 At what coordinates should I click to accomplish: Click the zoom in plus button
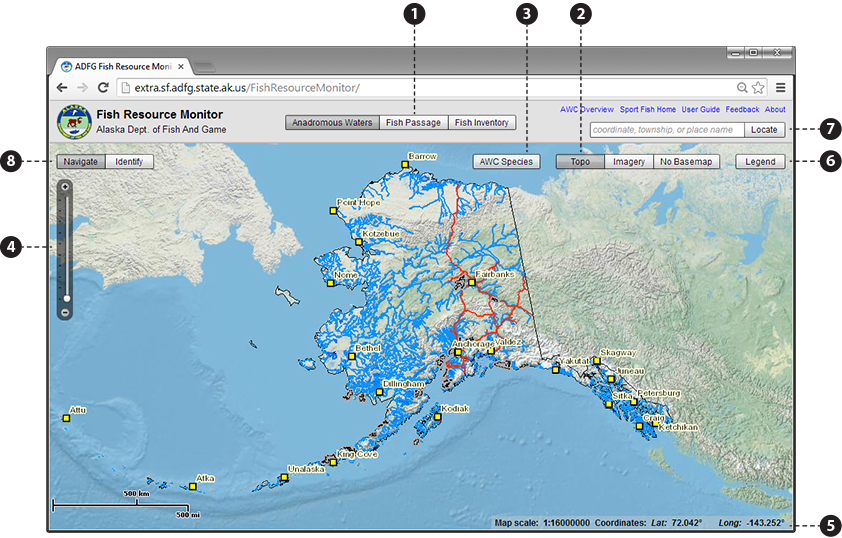tap(65, 186)
